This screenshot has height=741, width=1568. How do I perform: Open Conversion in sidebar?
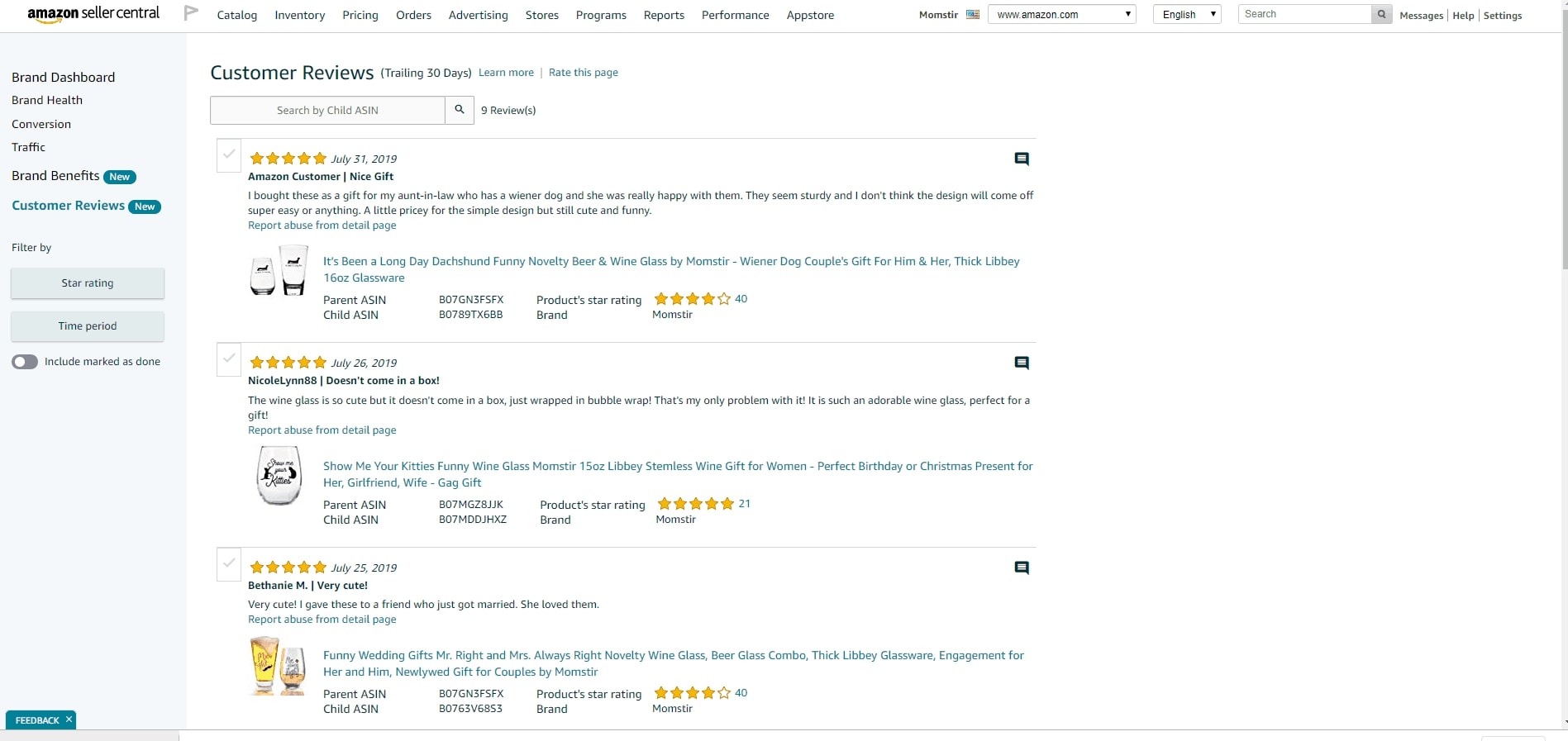point(41,124)
